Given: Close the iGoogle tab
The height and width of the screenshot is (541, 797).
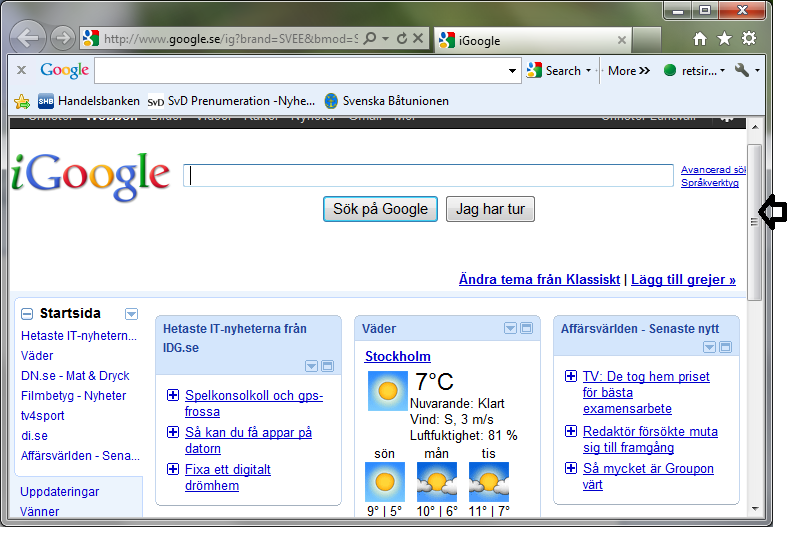Looking at the screenshot, I should pyautogui.click(x=622, y=40).
